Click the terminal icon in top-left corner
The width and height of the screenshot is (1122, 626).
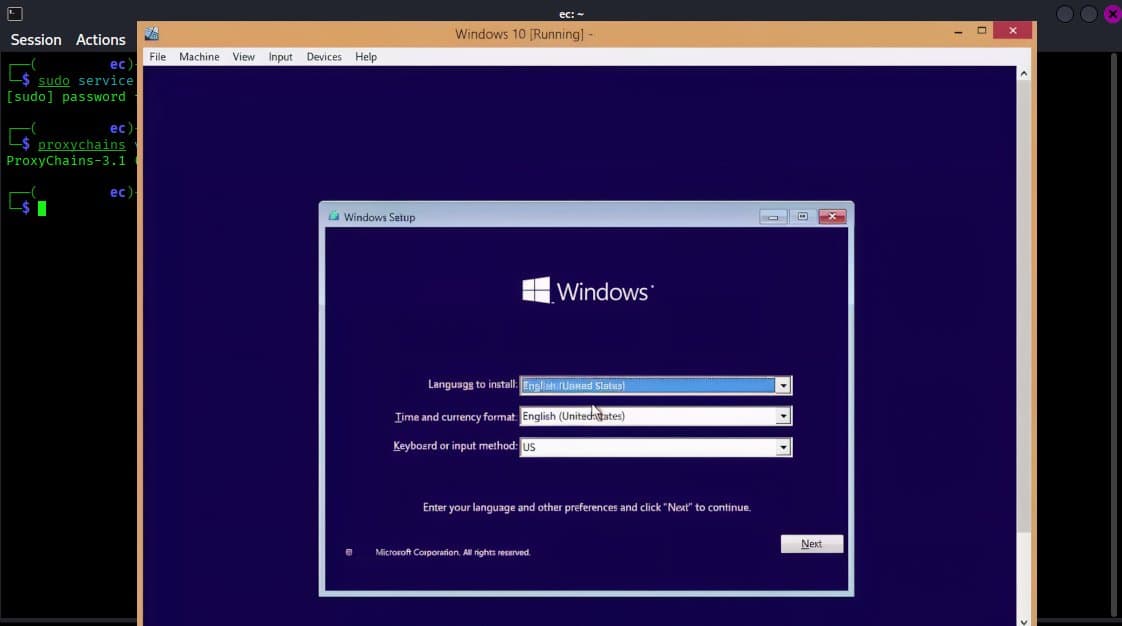click(x=15, y=14)
